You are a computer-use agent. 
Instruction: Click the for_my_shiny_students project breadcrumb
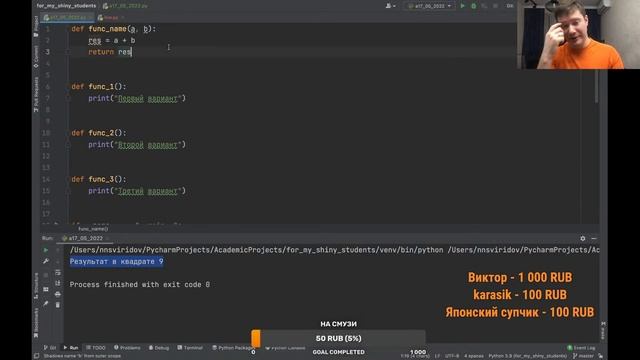(66, 6)
